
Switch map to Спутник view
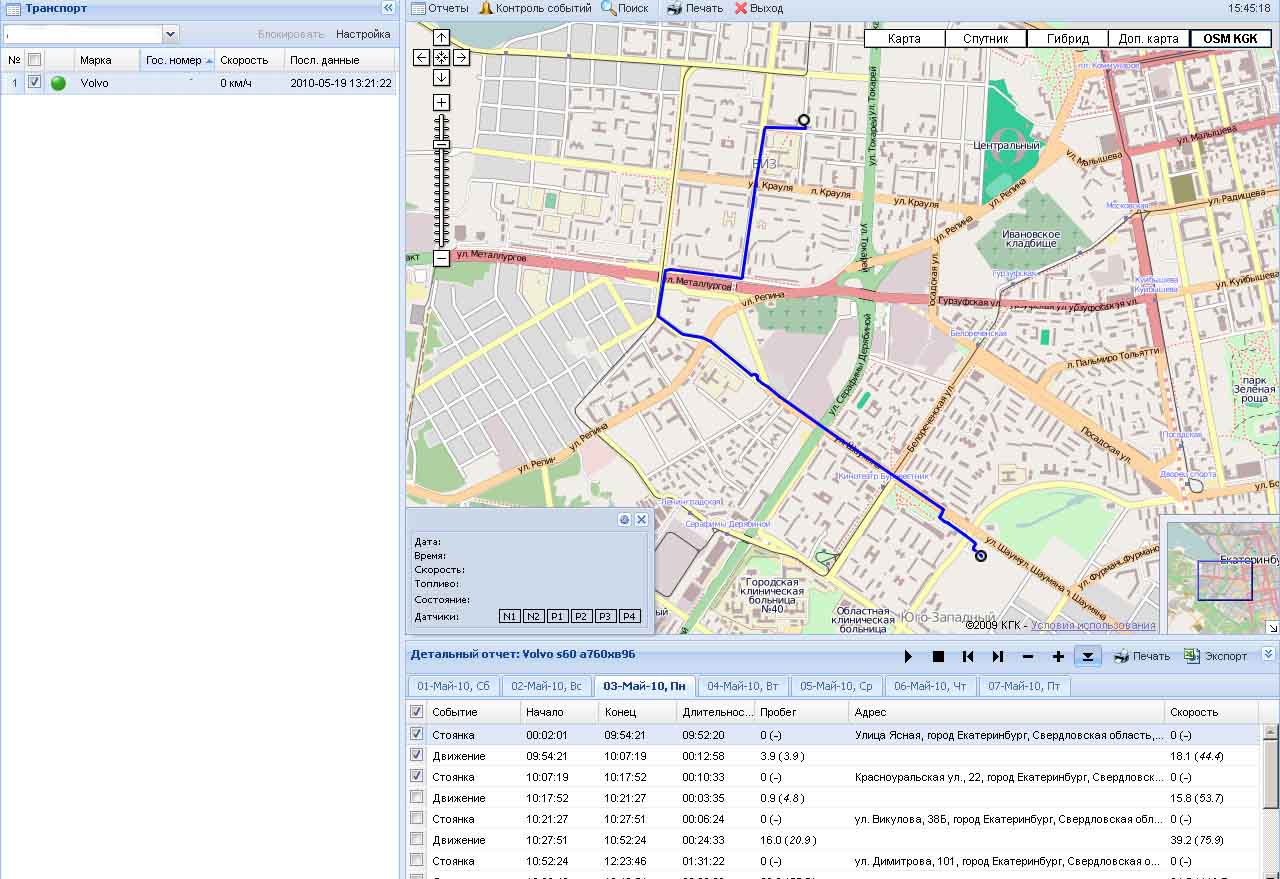[985, 39]
